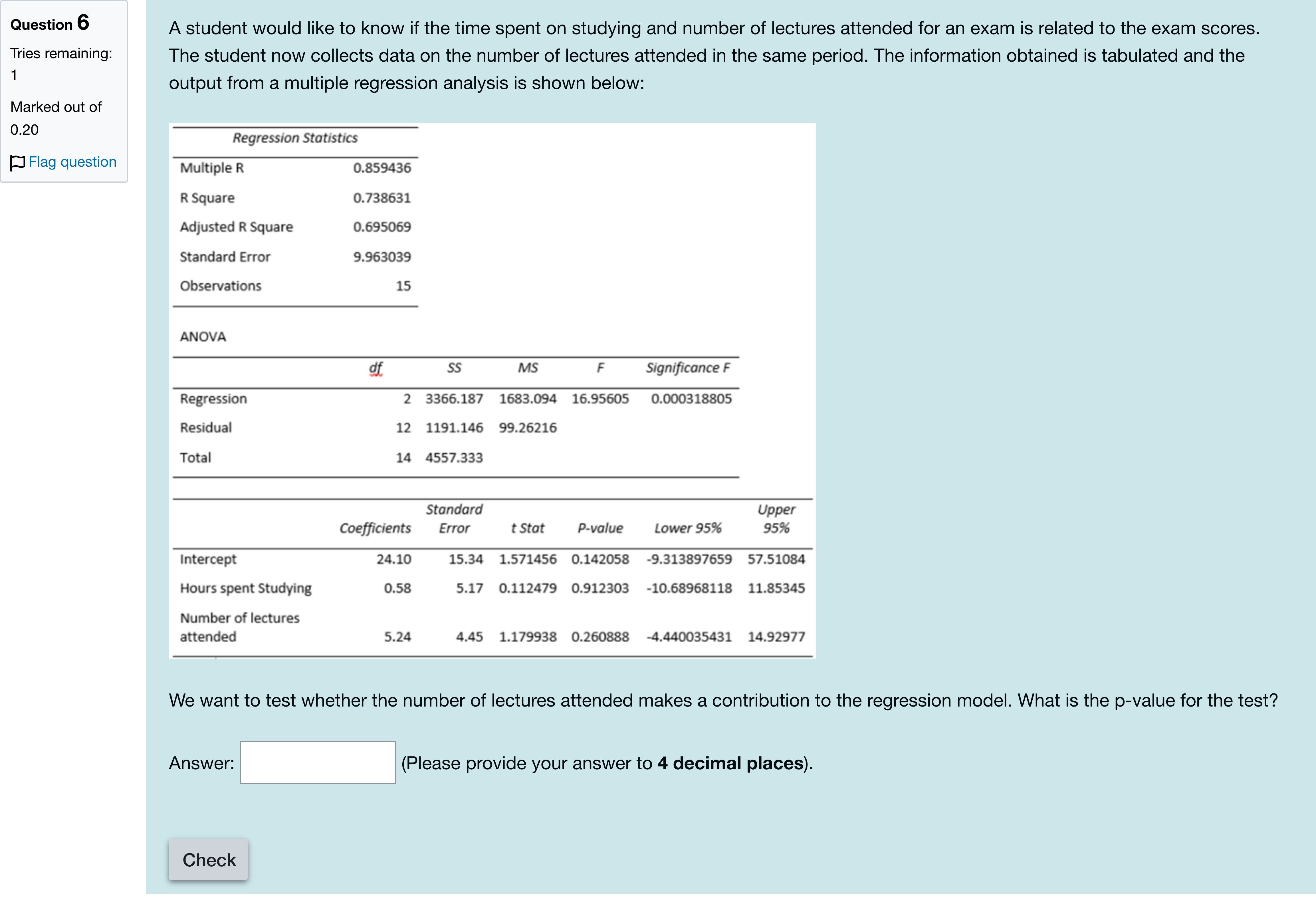Select the F statistic value 16.95605
This screenshot has width=1316, height=912.
coord(600,399)
